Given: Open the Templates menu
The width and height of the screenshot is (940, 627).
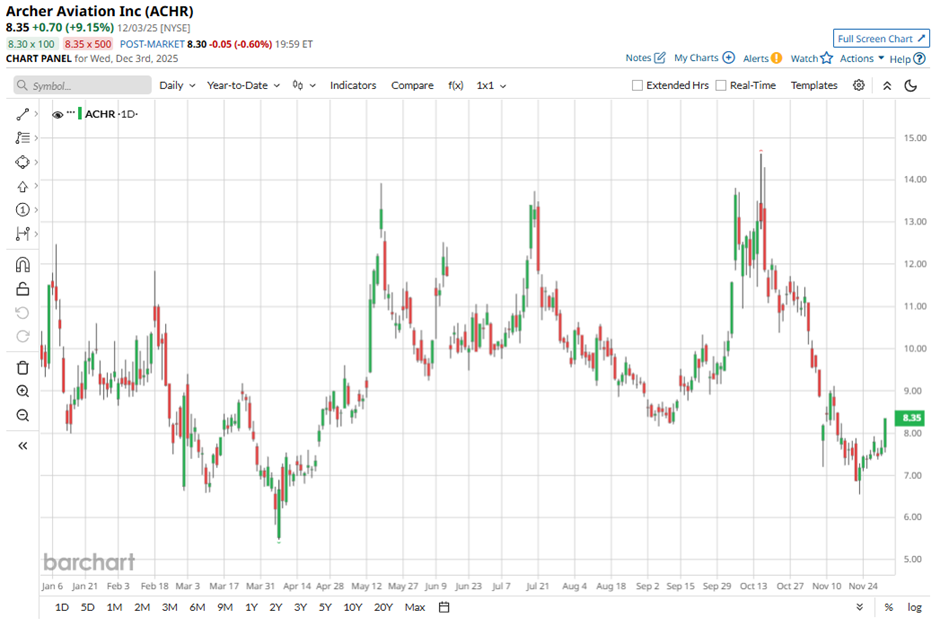Looking at the screenshot, I should coord(814,85).
